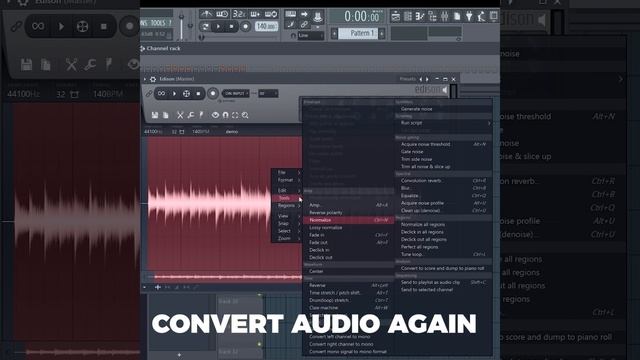Toggle Edison's record button

click(x=213, y=93)
